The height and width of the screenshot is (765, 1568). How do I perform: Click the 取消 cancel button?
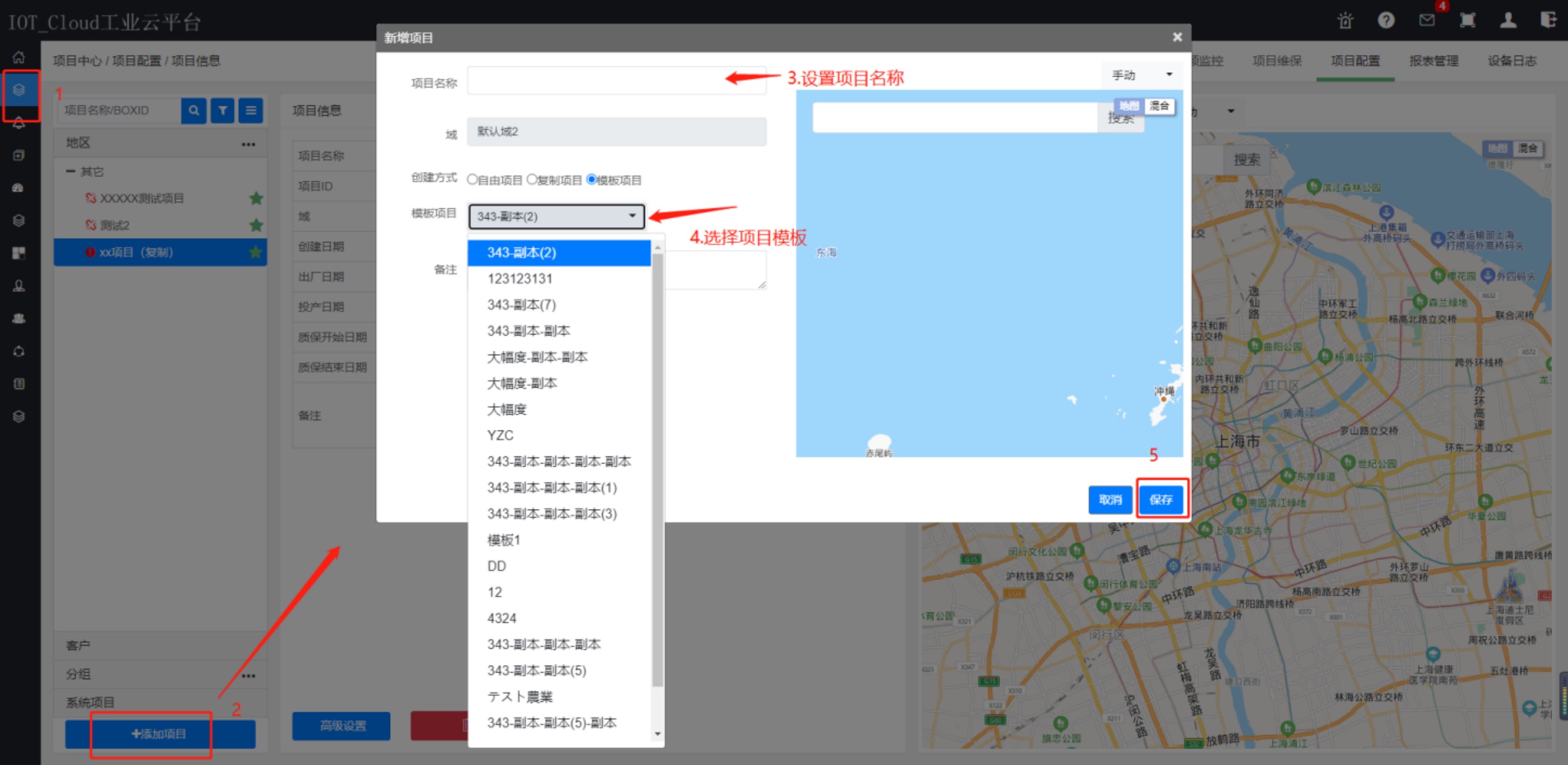1110,500
